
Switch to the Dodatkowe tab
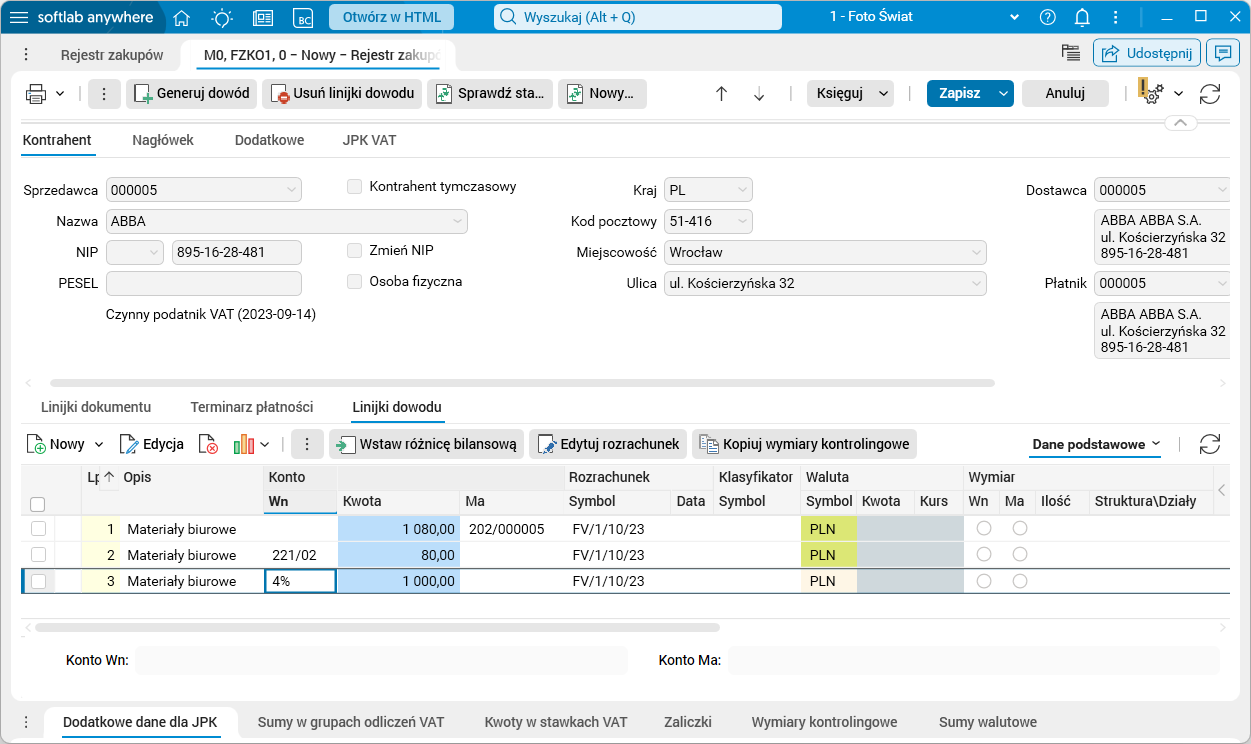(x=269, y=141)
